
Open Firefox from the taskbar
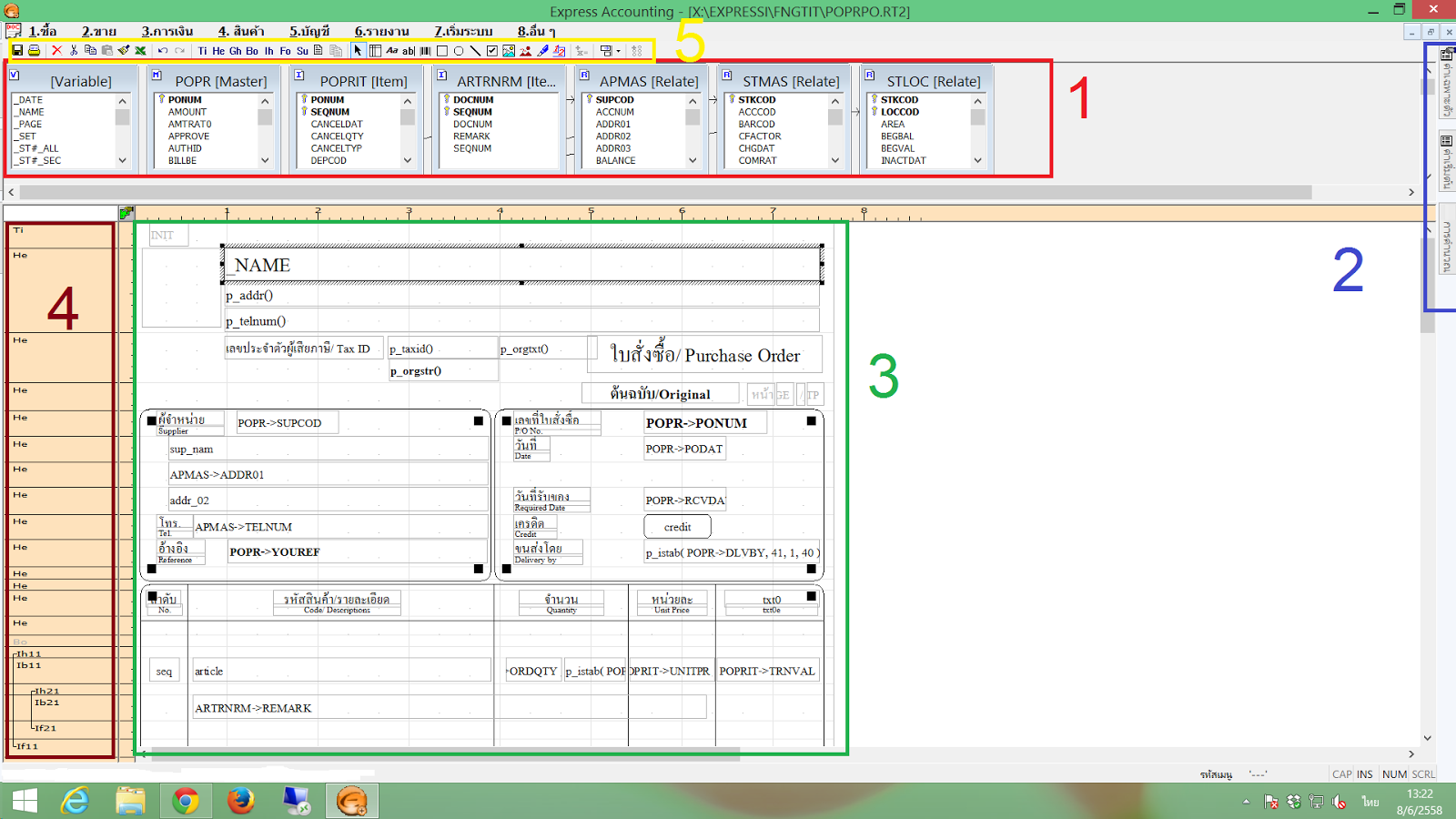[241, 801]
